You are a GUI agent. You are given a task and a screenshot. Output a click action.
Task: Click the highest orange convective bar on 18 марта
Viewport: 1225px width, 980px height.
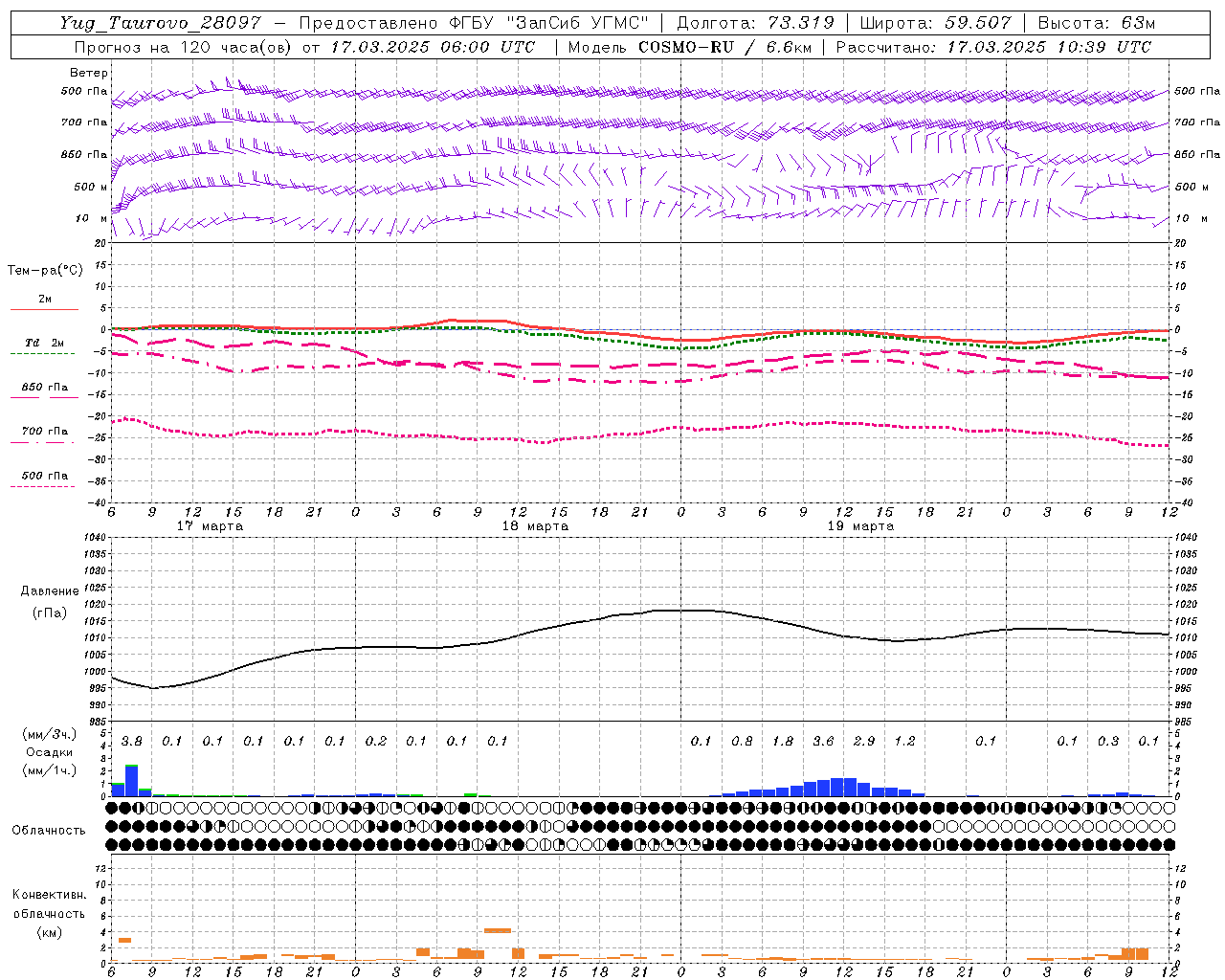498,930
